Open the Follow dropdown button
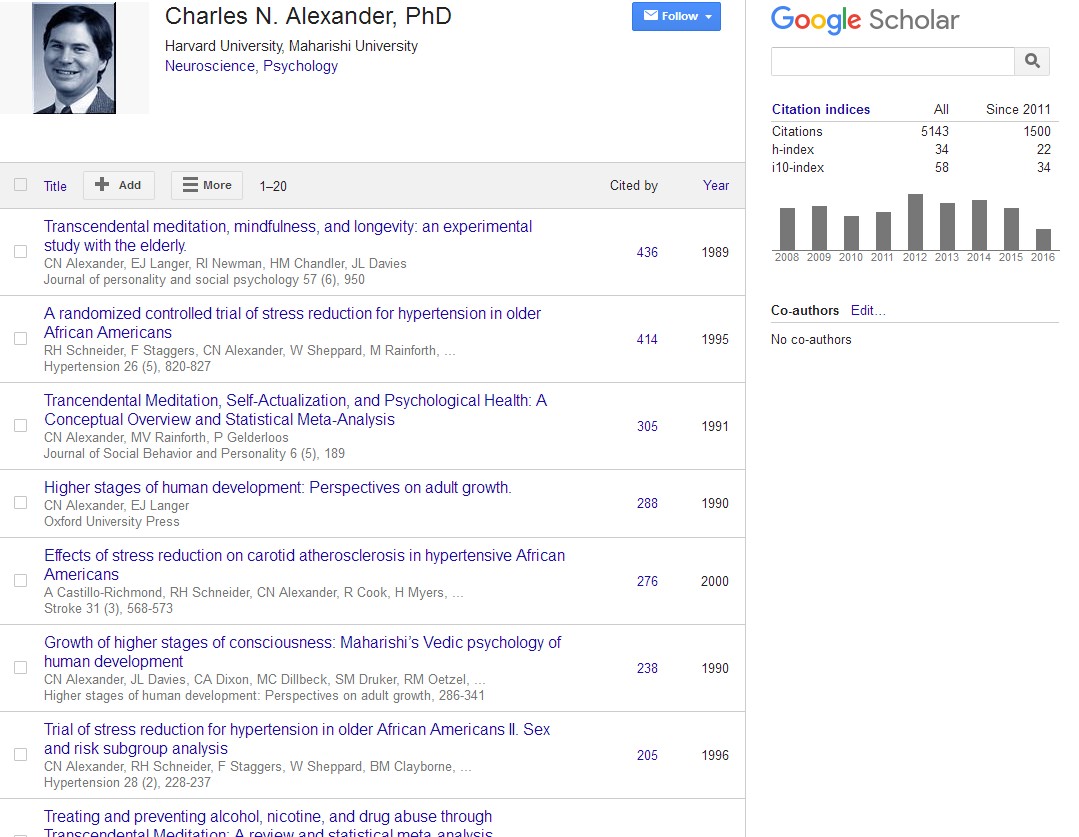 [676, 17]
